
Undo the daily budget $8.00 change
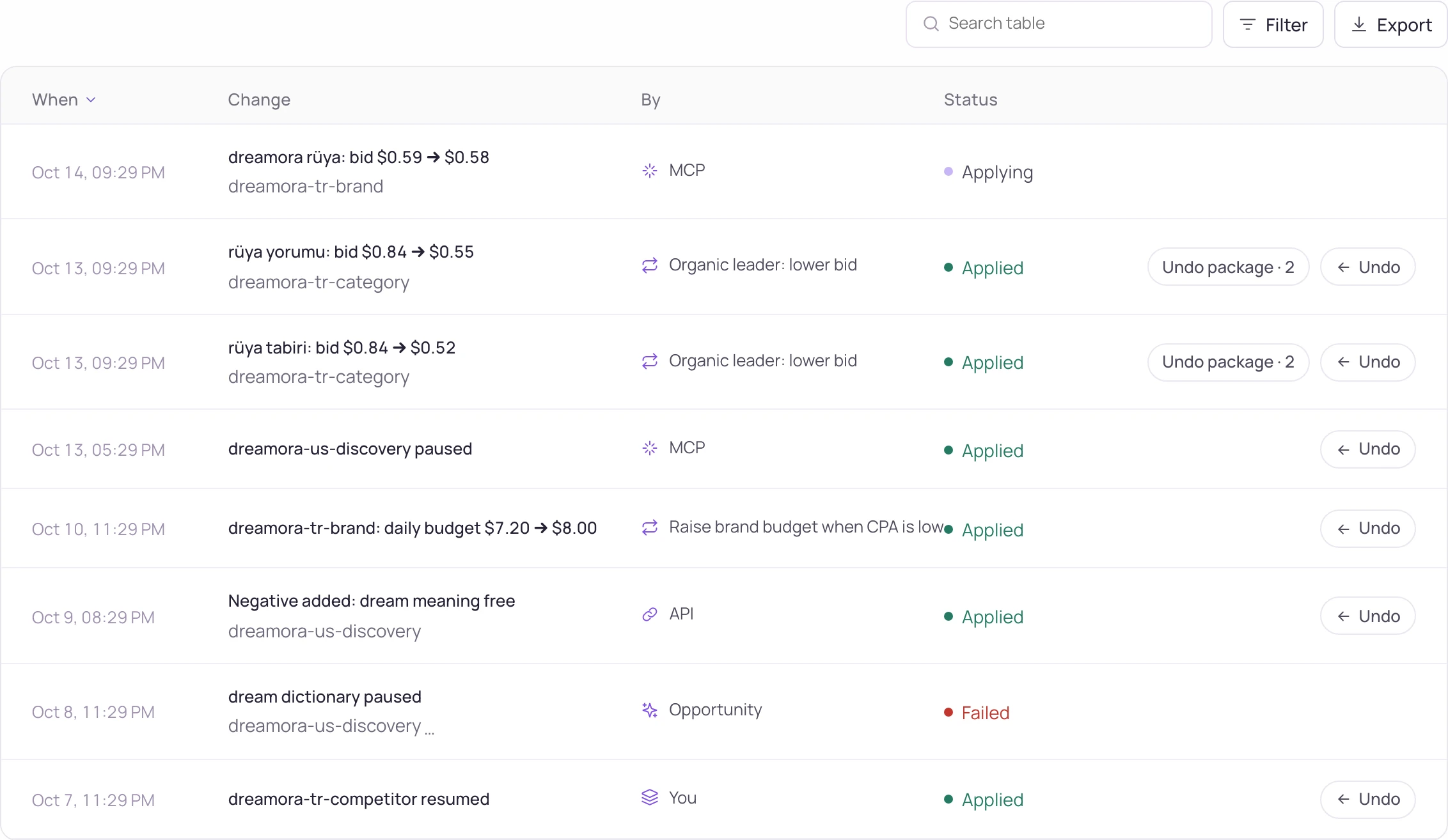(1368, 529)
